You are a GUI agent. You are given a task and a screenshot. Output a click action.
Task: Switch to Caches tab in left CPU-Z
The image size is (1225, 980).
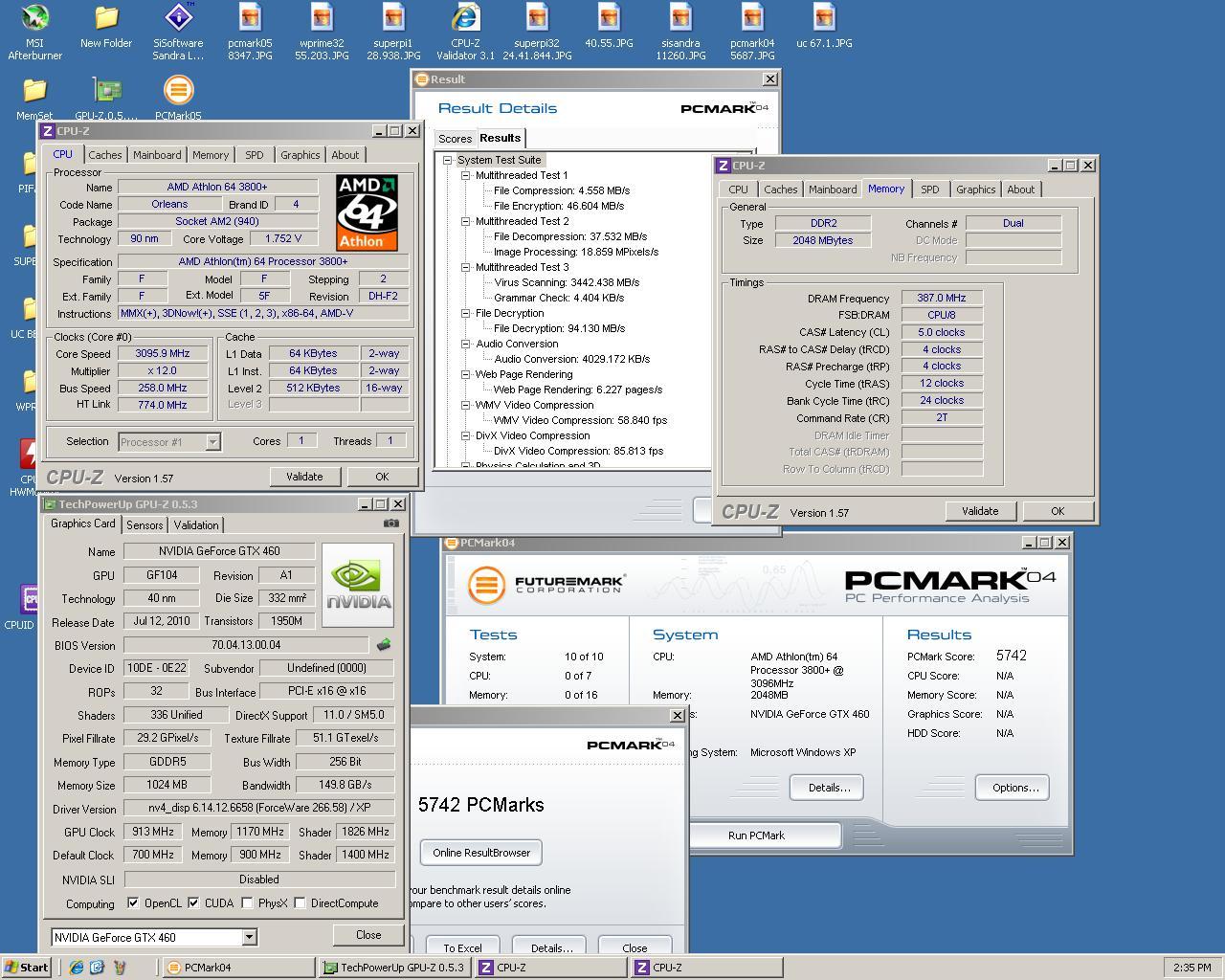[105, 155]
